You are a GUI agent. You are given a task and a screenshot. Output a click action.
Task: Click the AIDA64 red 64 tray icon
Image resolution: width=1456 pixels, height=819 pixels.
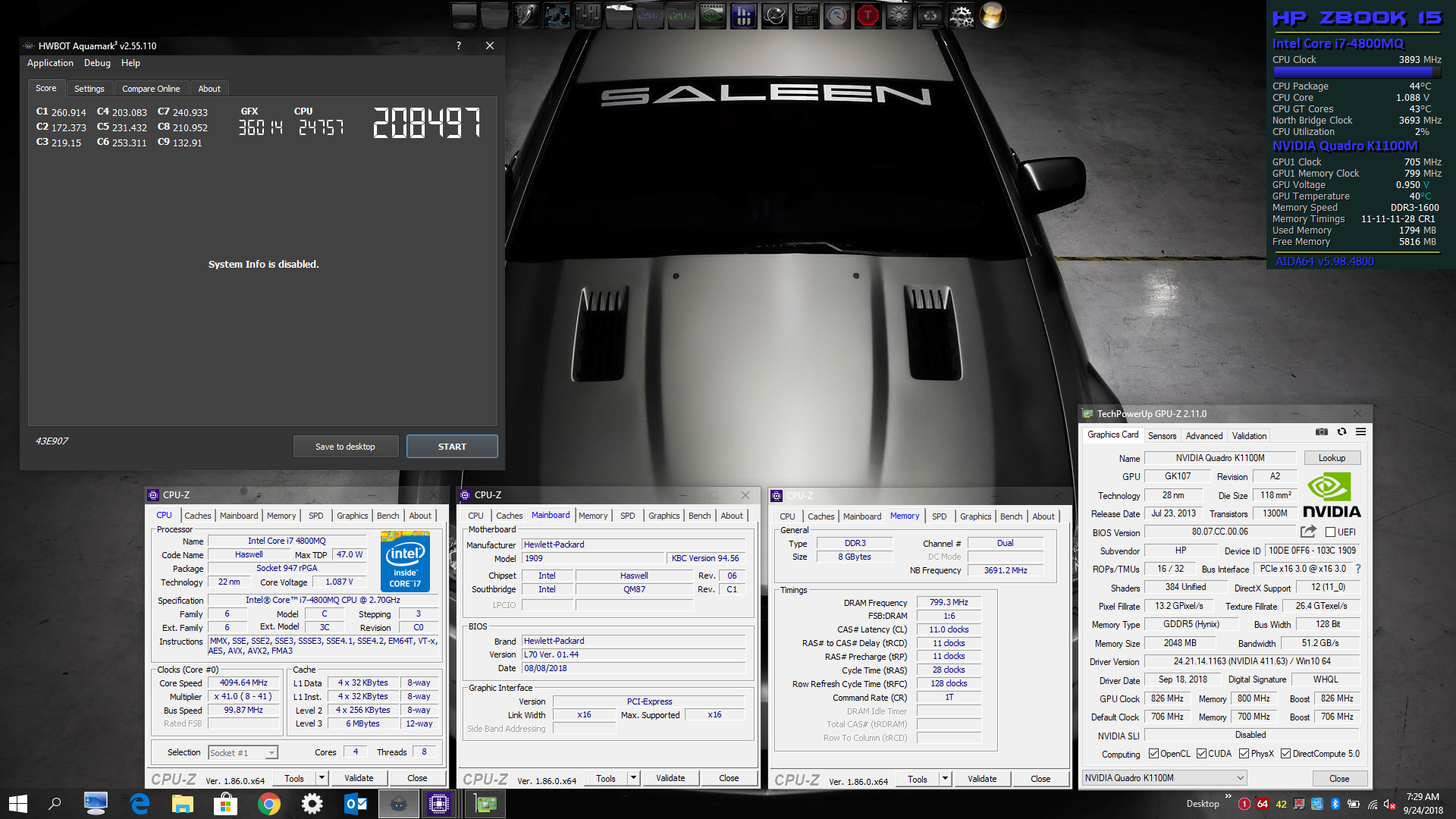1263,804
